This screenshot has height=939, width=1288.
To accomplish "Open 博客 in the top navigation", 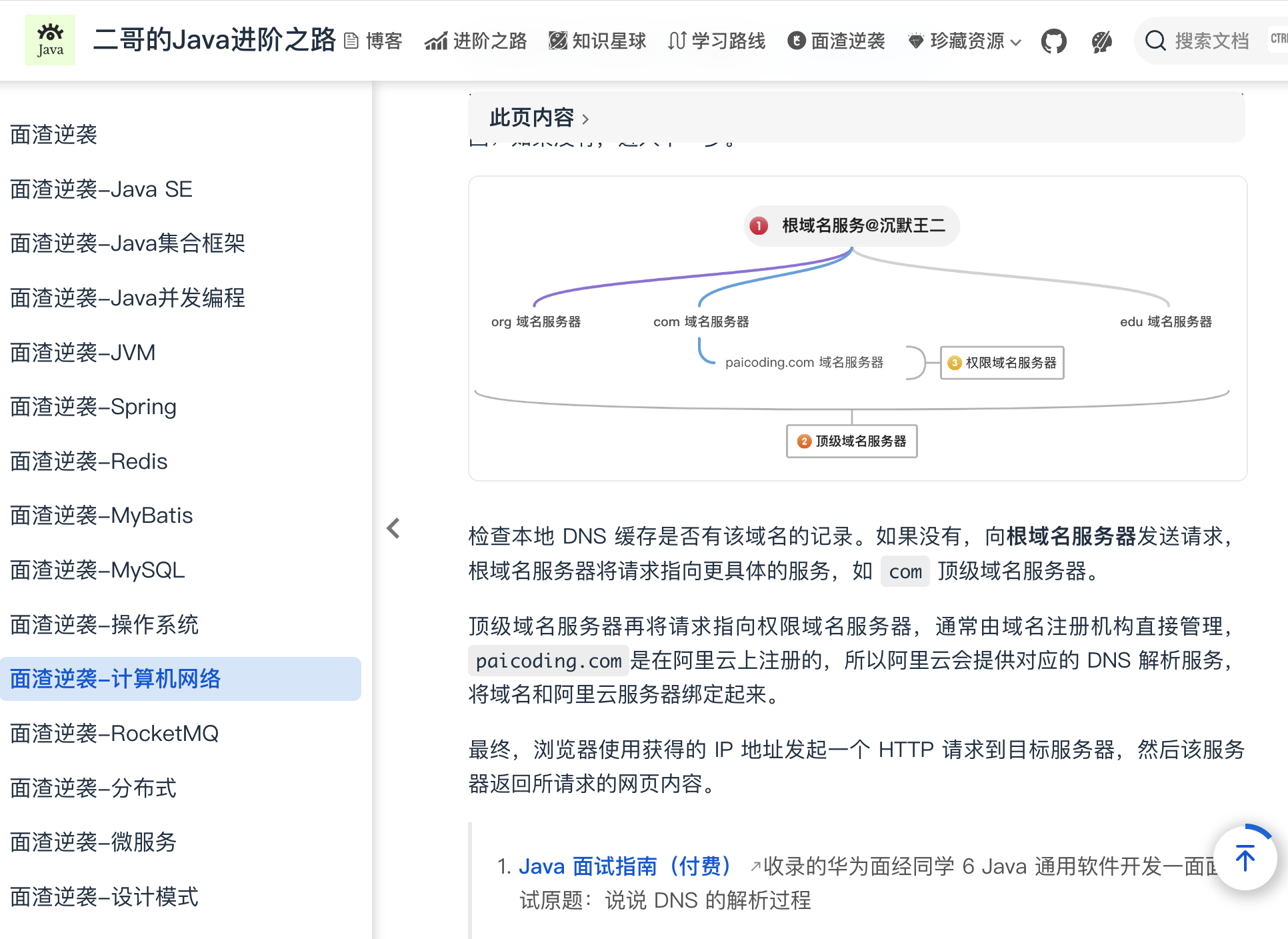I will tap(385, 40).
